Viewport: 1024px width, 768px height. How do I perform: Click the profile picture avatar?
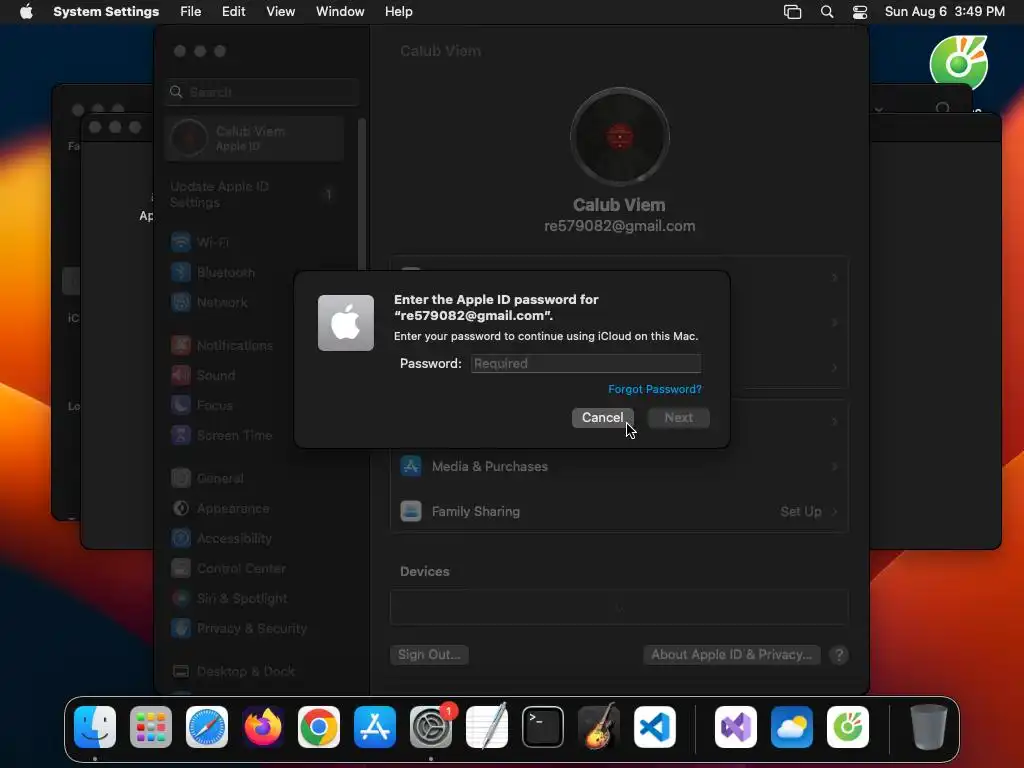(619, 137)
